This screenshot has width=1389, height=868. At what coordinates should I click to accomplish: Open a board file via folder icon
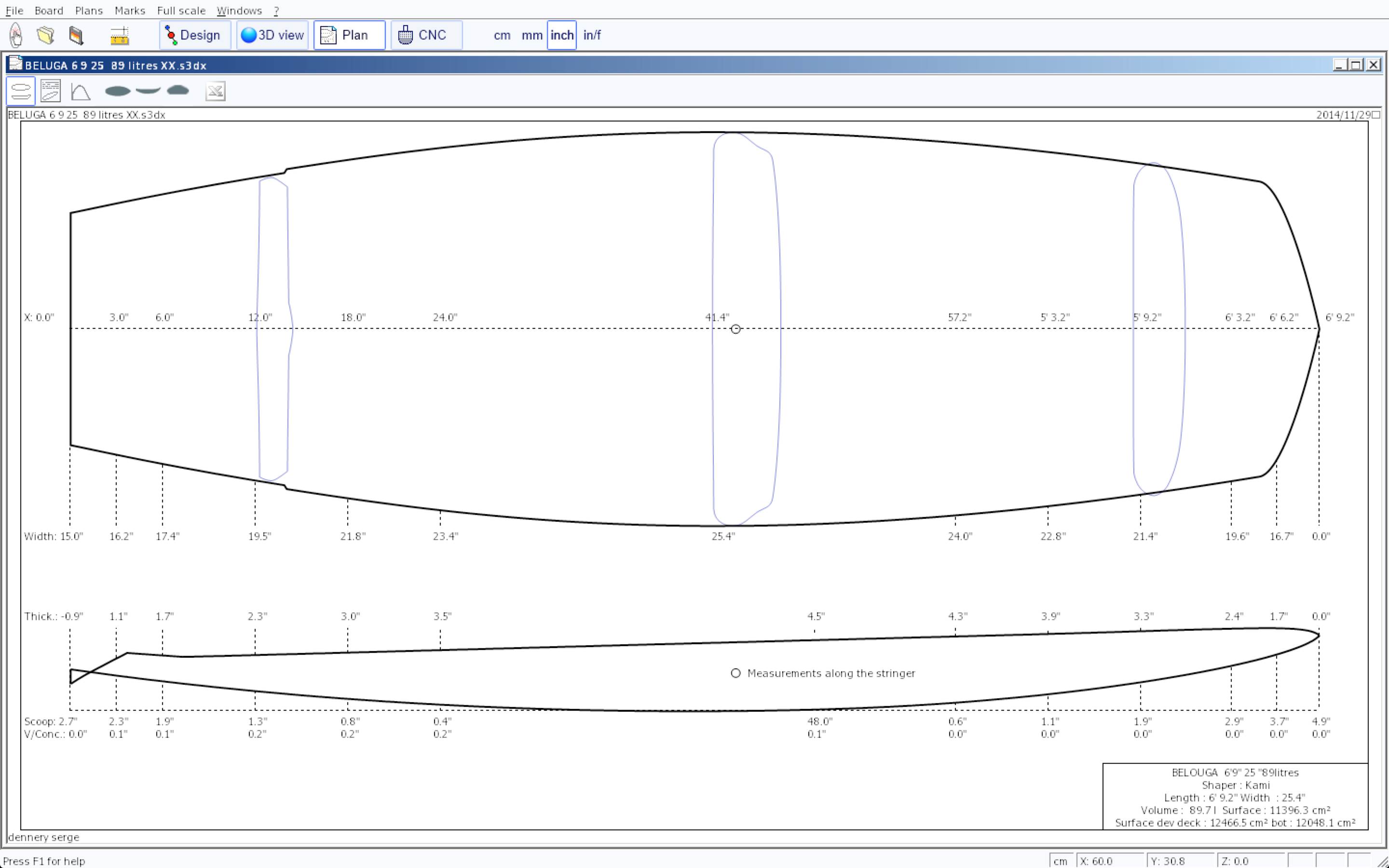pyautogui.click(x=45, y=35)
